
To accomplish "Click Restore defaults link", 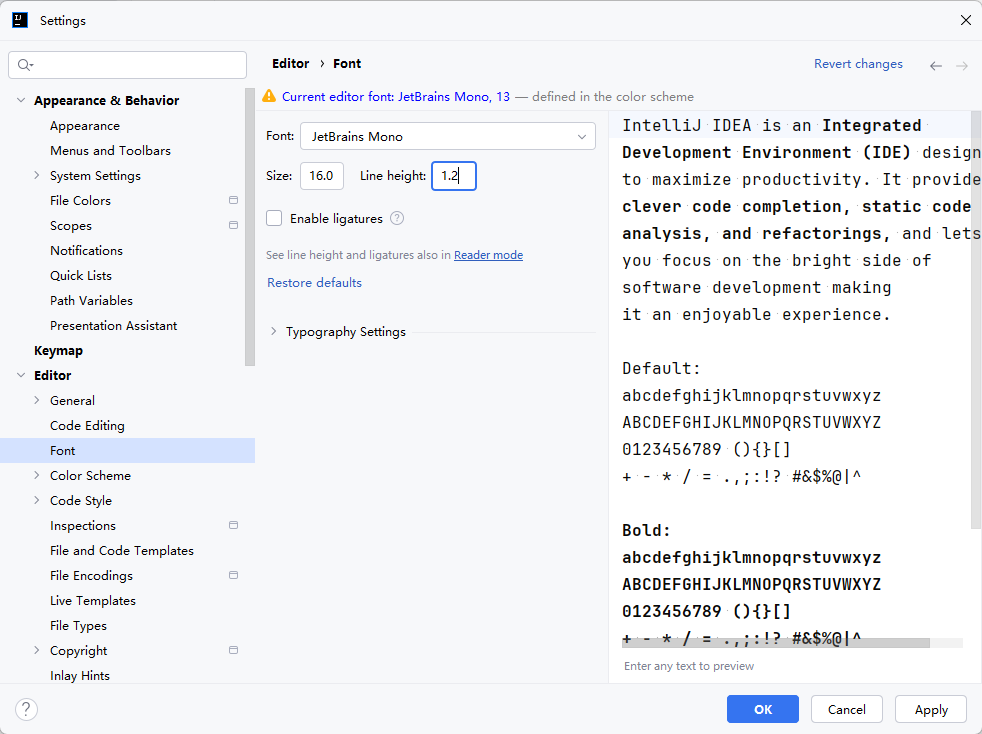I will click(x=314, y=282).
